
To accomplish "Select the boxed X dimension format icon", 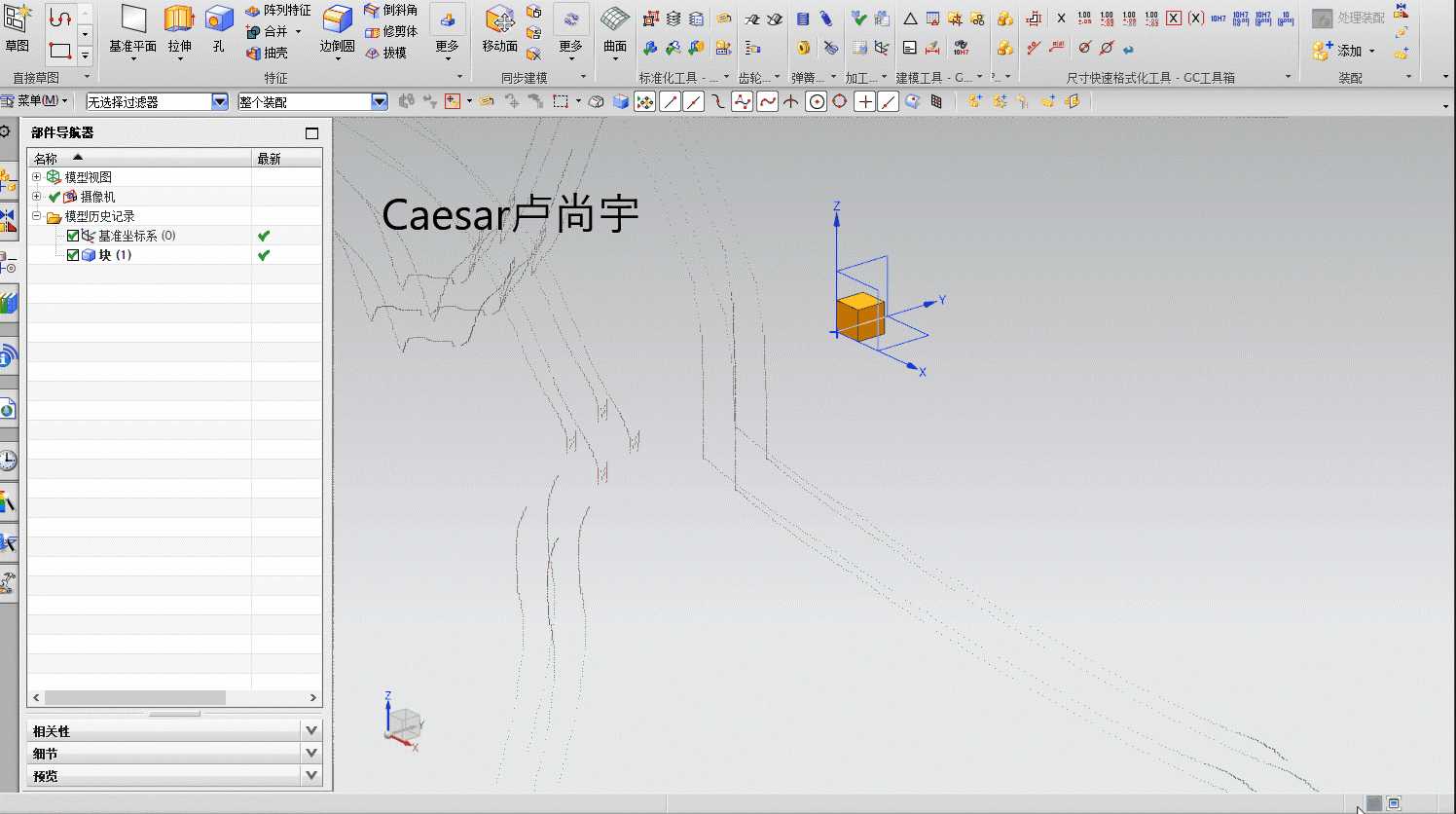I will (1174, 18).
